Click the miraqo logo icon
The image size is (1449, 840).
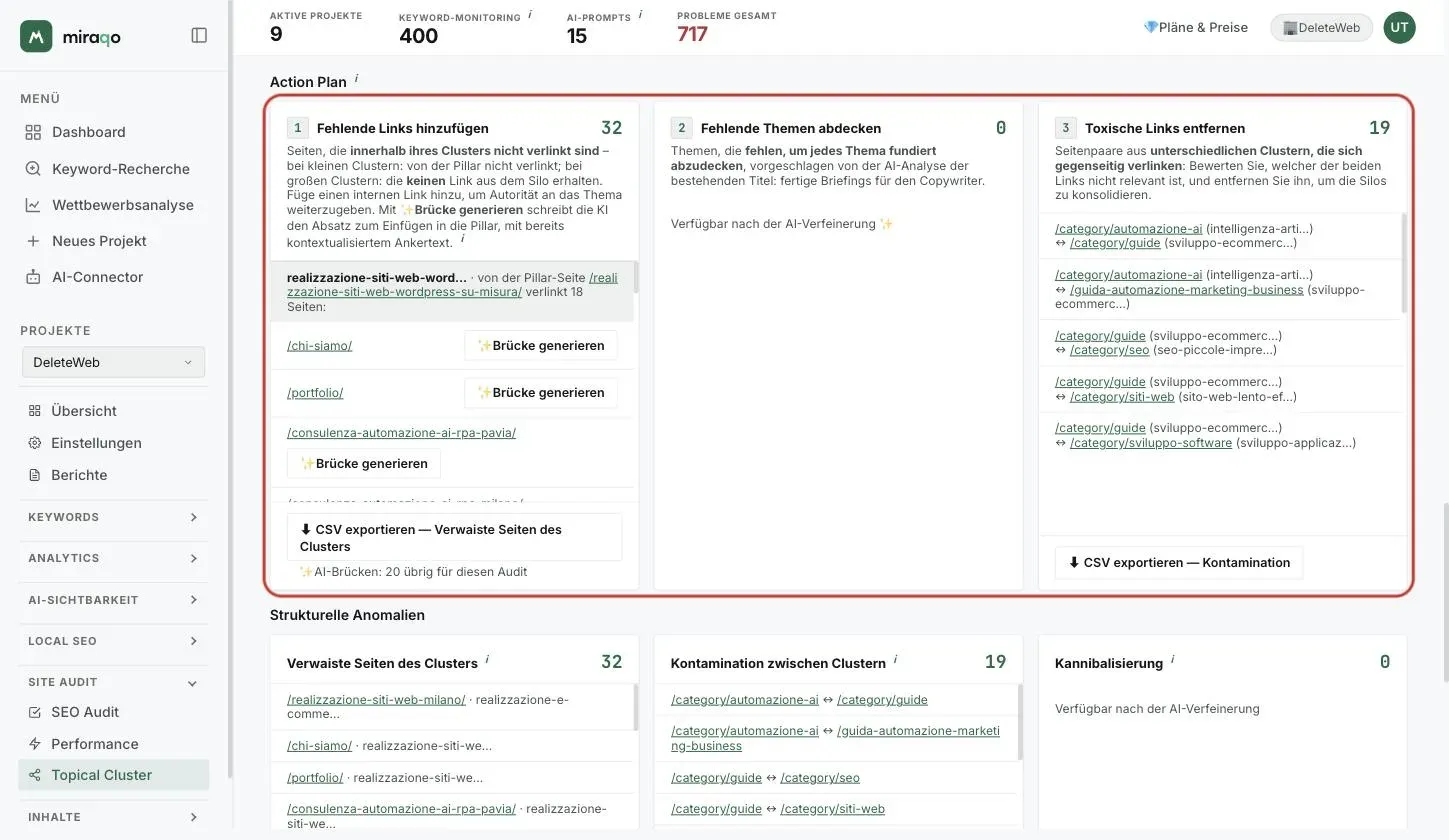pos(36,36)
